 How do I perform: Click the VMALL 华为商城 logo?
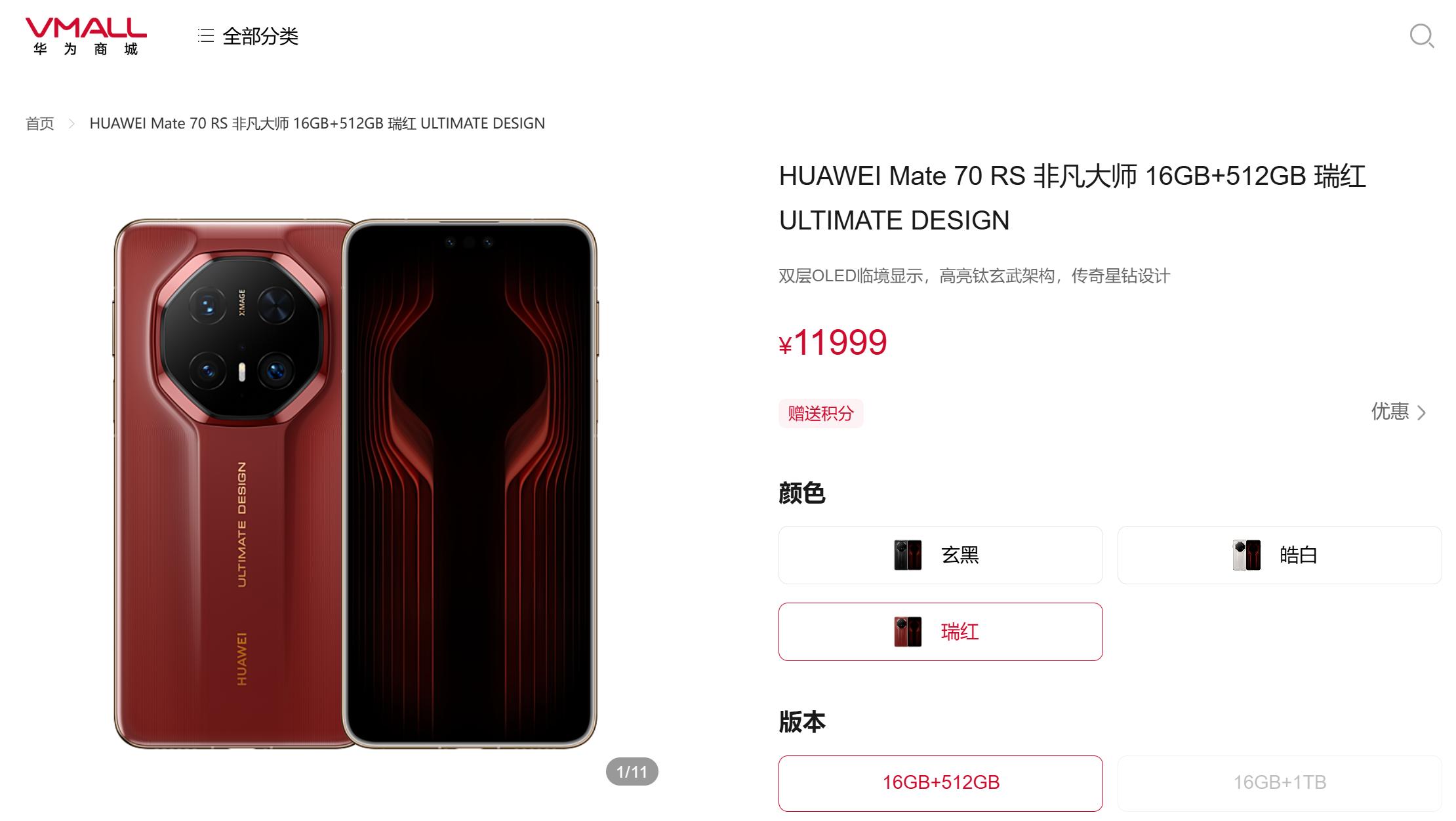coord(86,37)
